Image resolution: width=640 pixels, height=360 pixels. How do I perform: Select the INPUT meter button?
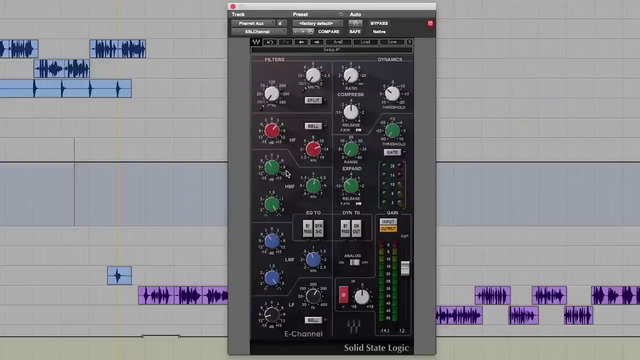(388, 222)
